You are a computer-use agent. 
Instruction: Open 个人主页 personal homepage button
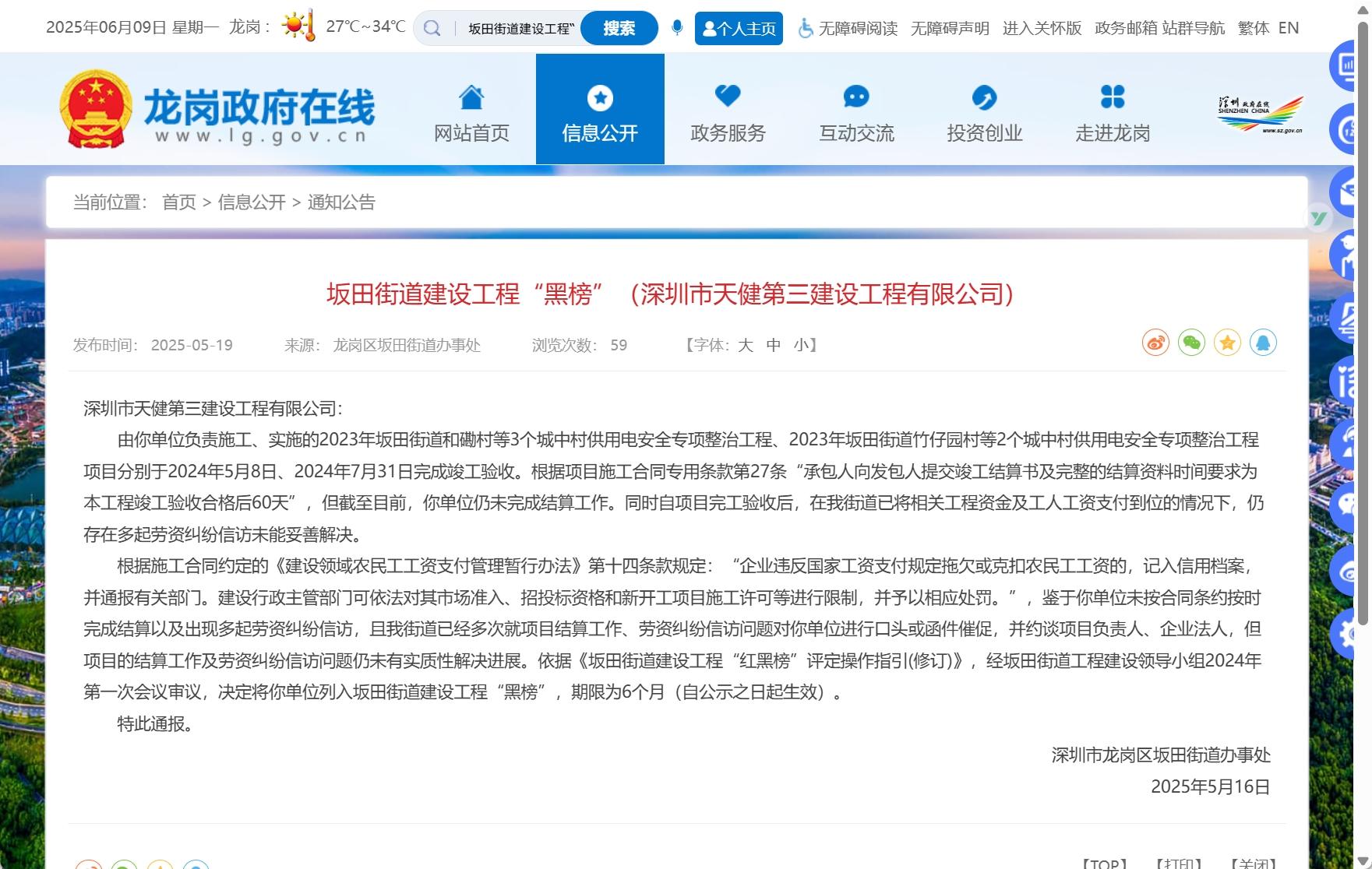pyautogui.click(x=739, y=29)
